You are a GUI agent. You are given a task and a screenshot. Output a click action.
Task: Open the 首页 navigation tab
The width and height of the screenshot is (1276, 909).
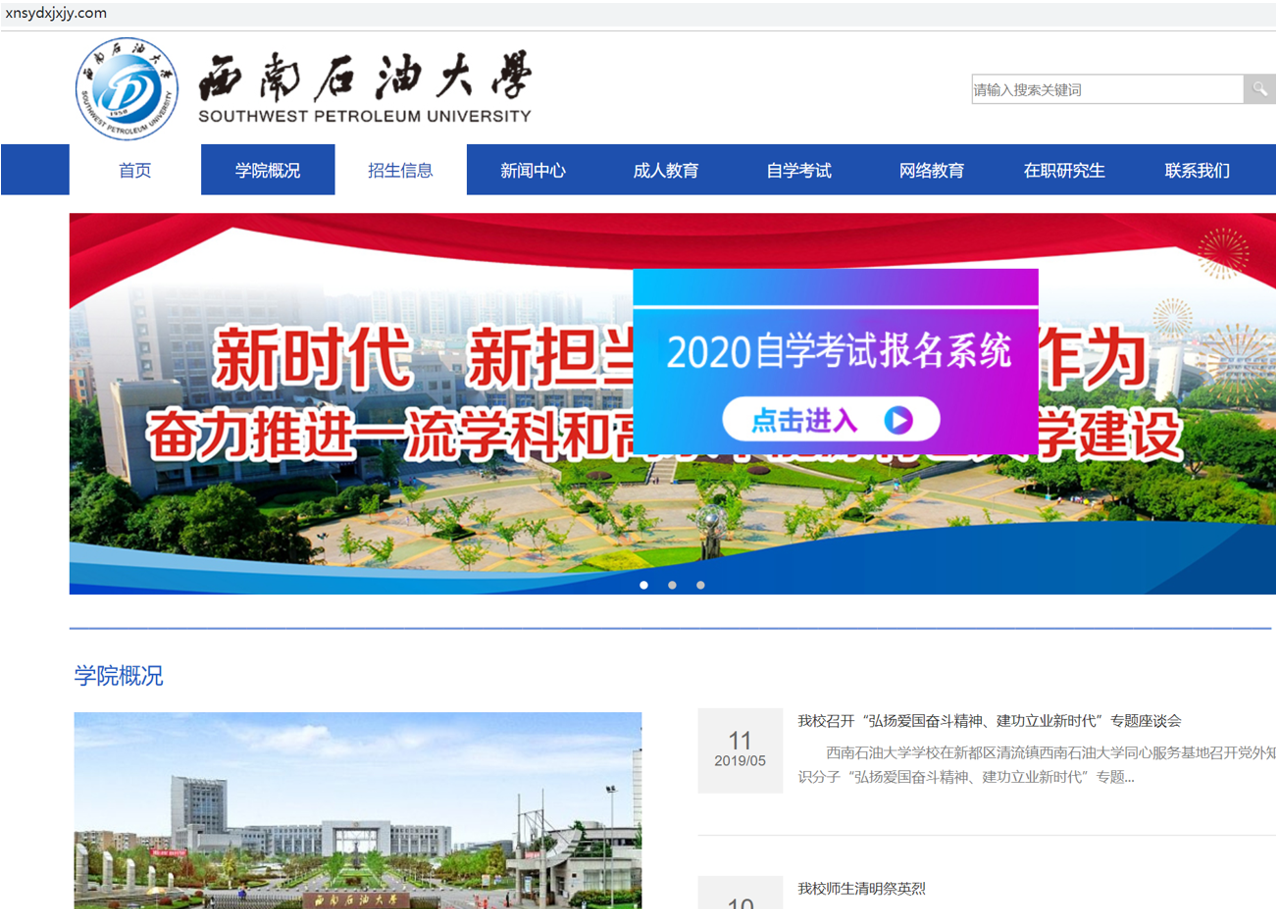135,170
